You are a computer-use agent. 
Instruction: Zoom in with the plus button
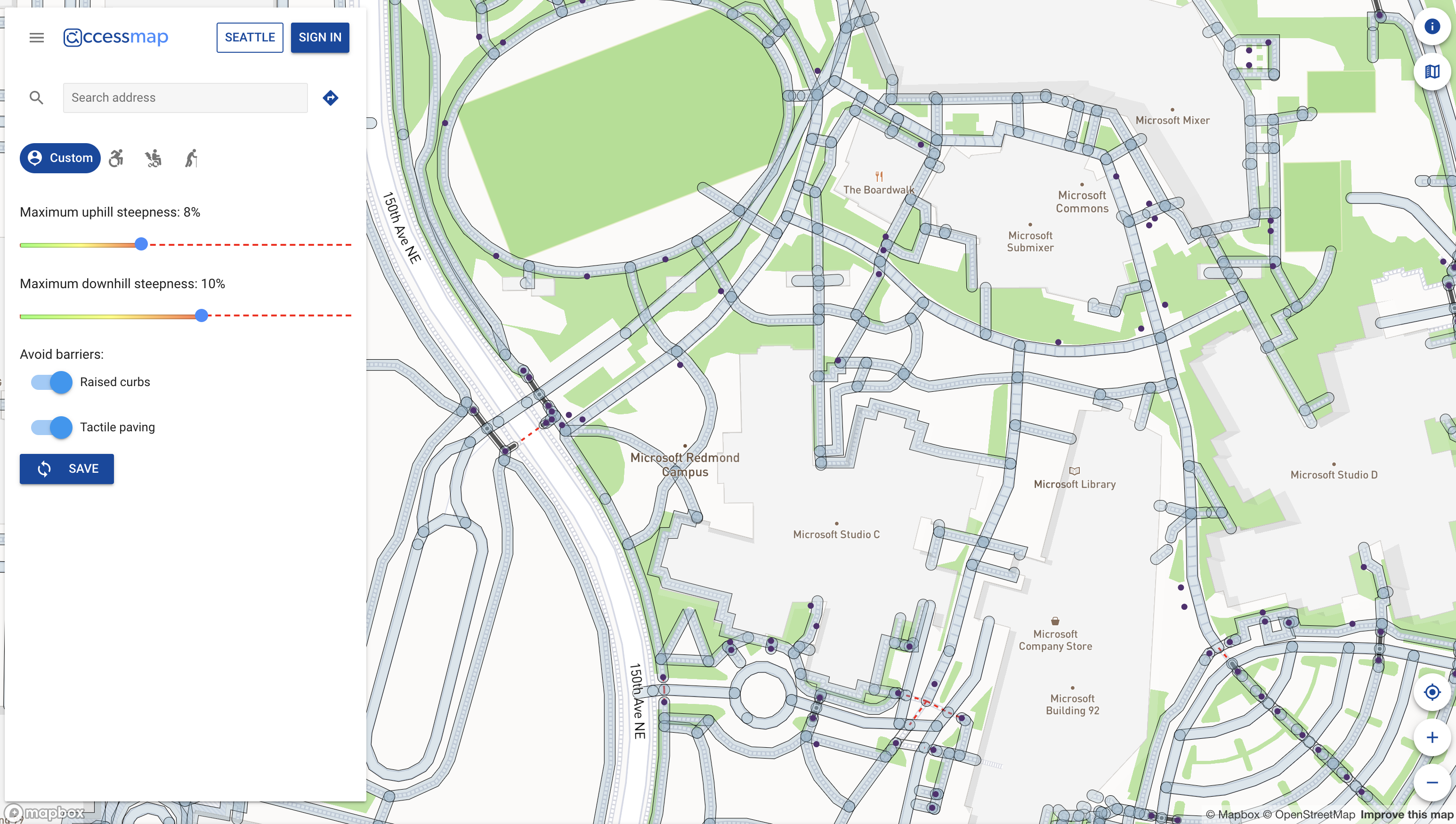click(1432, 737)
